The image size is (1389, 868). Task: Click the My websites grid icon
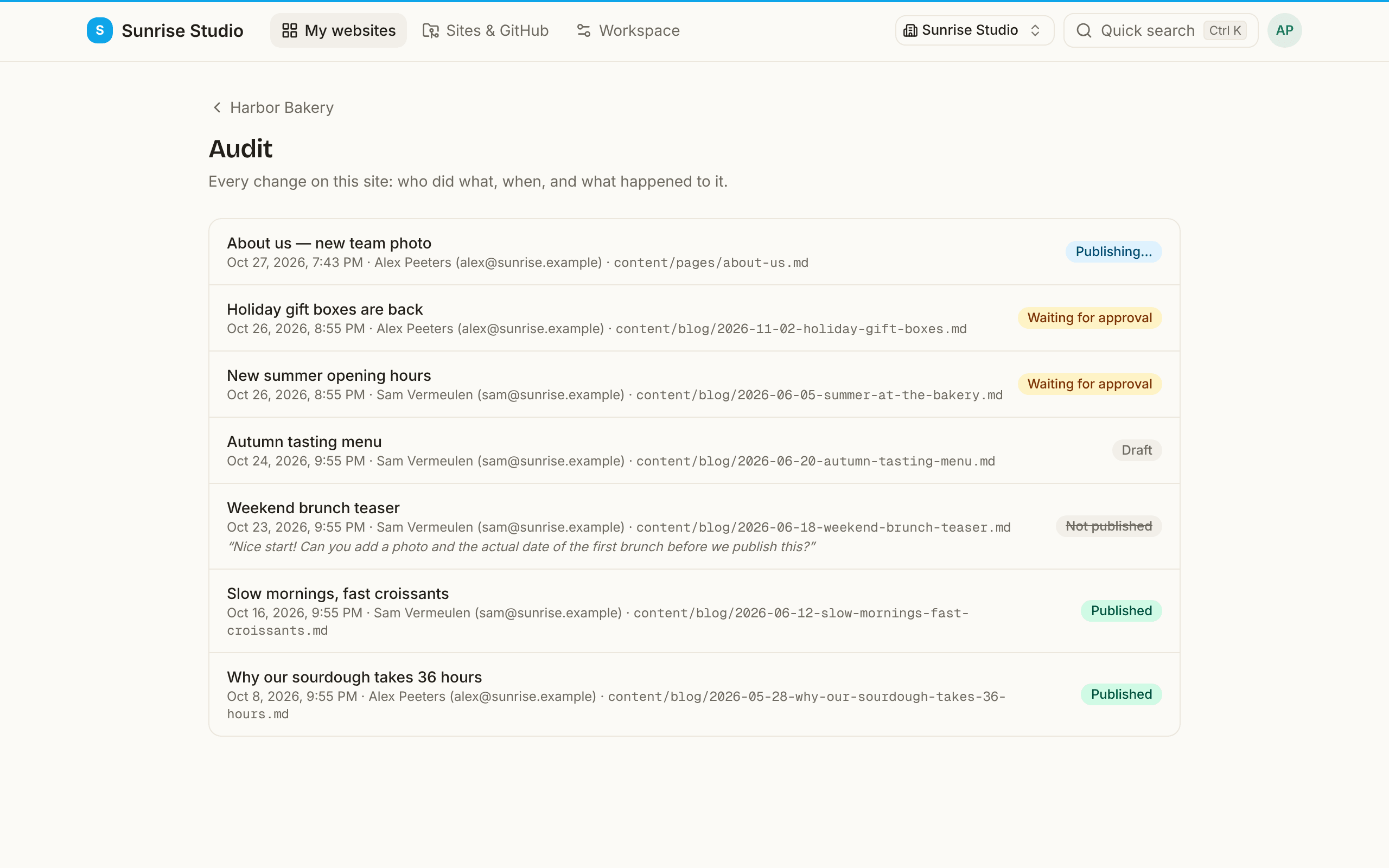290,30
